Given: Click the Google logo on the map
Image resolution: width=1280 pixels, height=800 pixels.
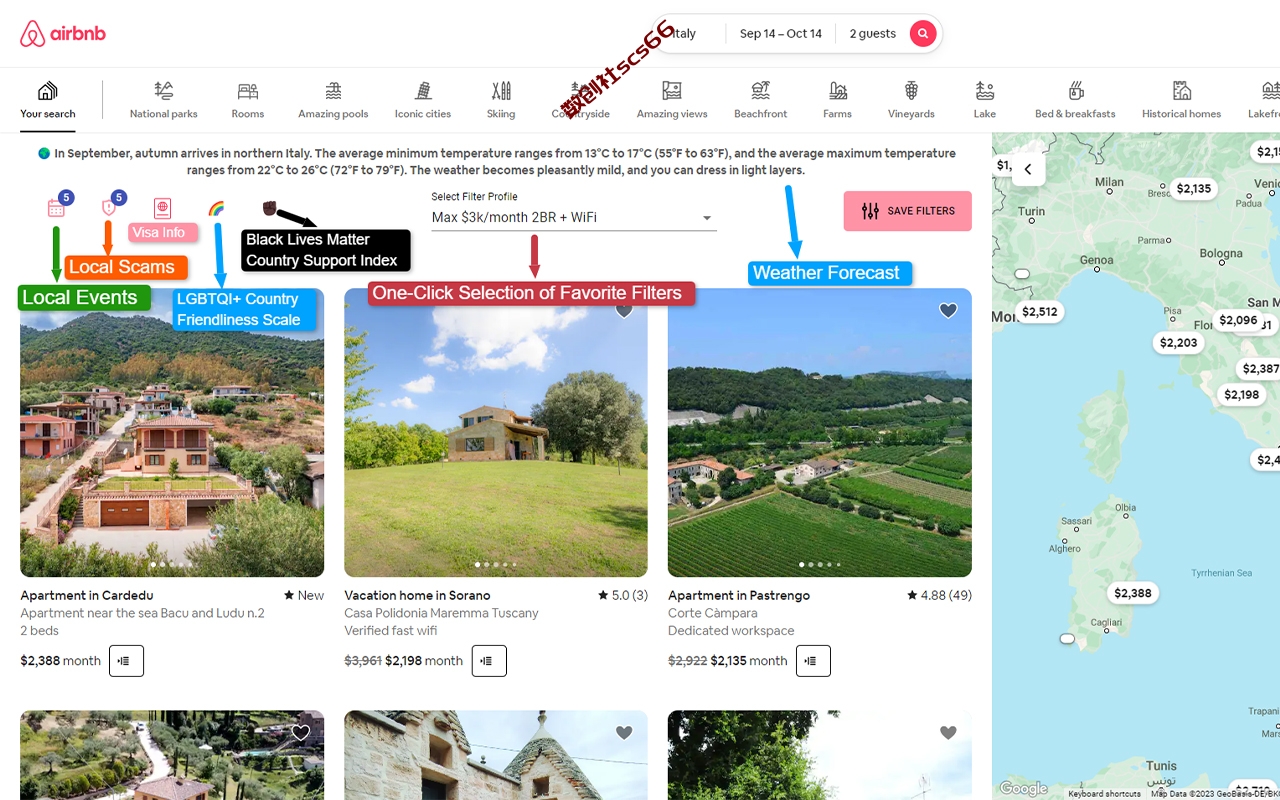Looking at the screenshot, I should coord(1023,788).
